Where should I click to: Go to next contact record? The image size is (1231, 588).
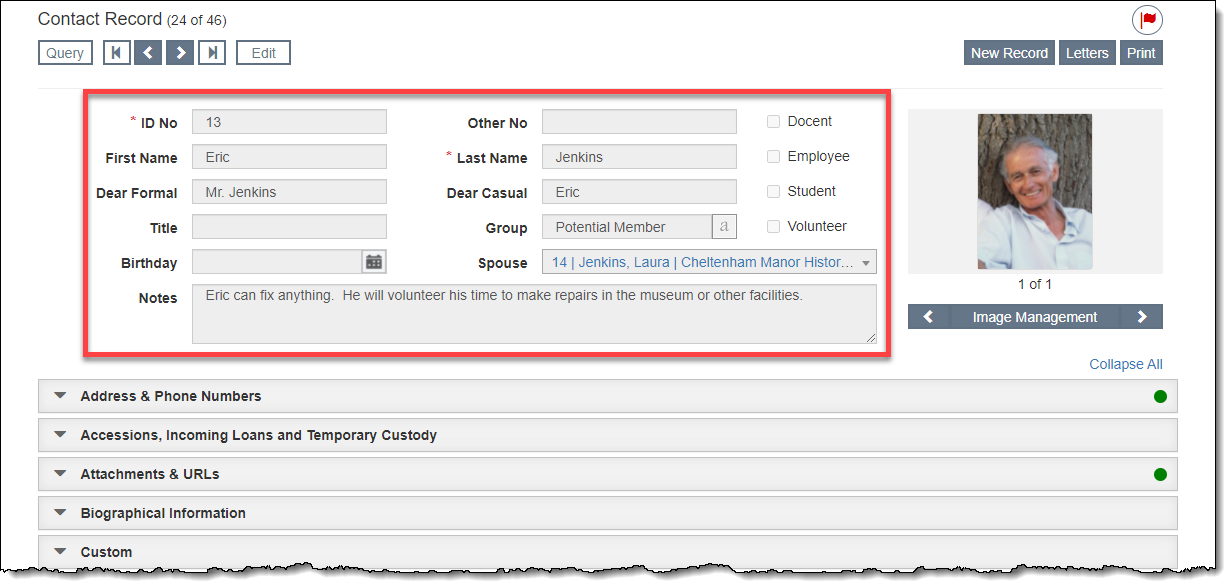tap(180, 53)
